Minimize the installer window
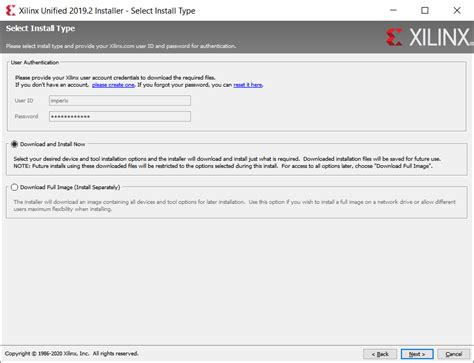 pos(393,11)
